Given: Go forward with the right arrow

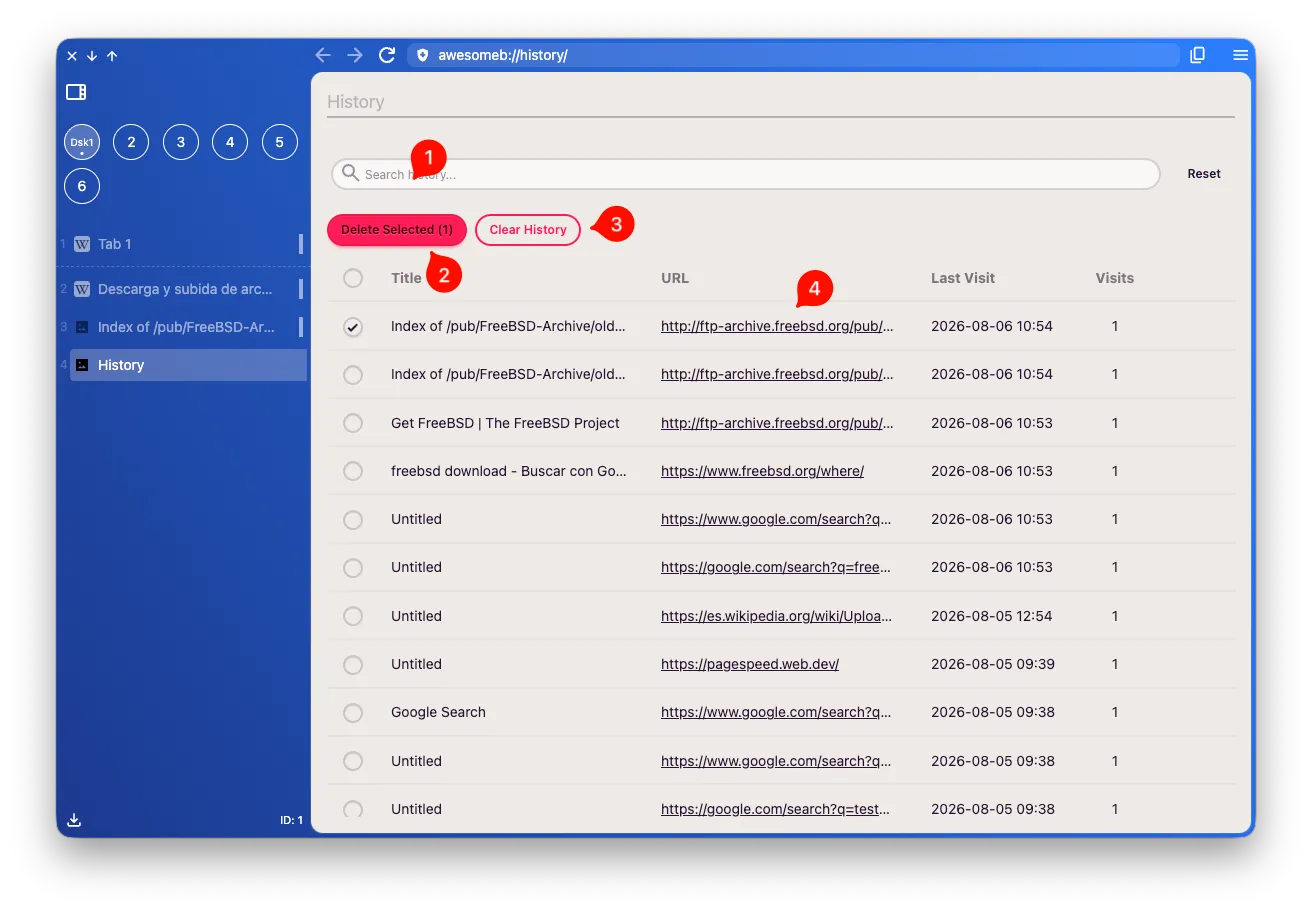Looking at the screenshot, I should click(355, 55).
